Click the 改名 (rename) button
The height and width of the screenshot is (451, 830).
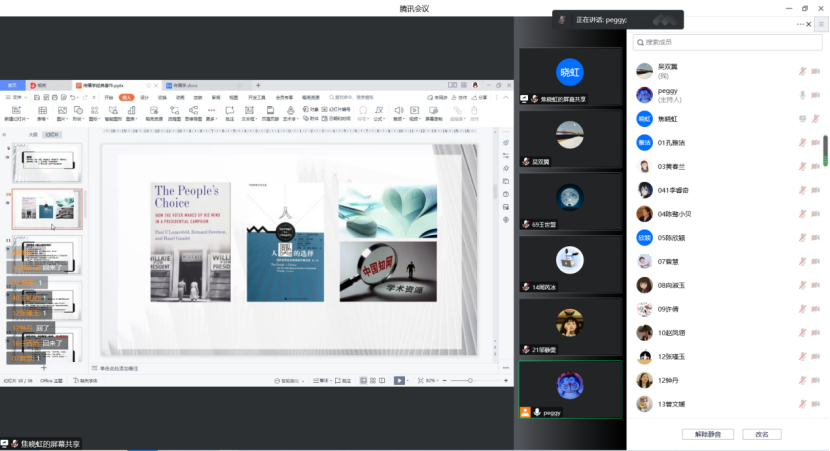tap(762, 434)
